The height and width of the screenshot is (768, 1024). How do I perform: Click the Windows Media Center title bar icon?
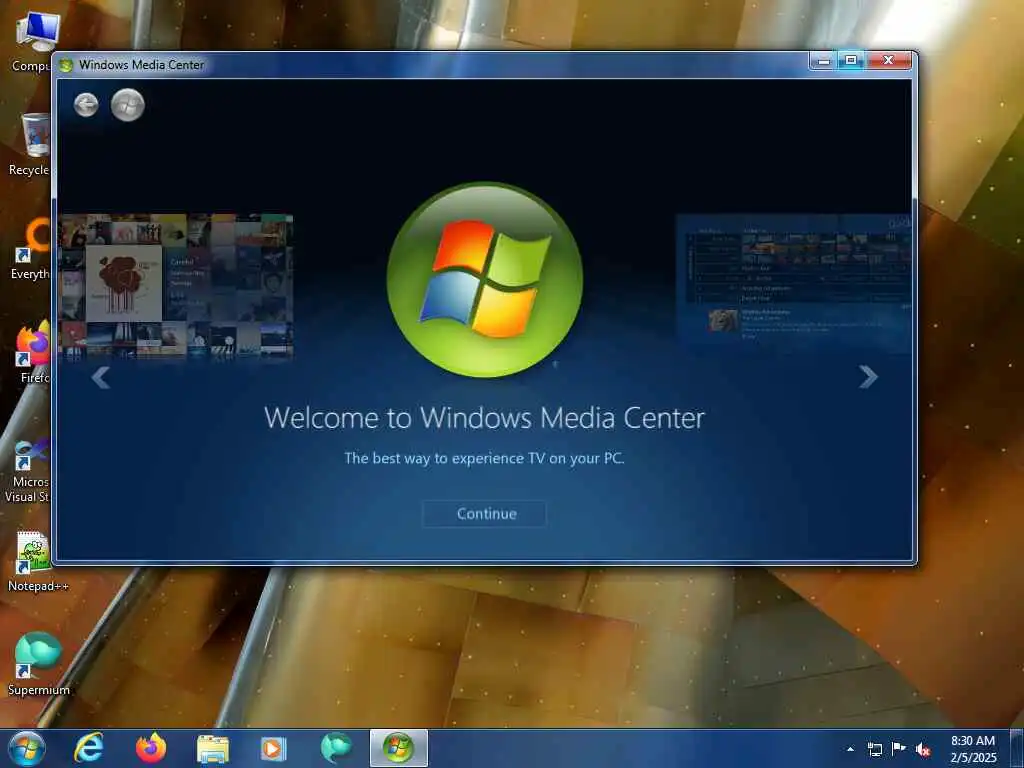(x=66, y=65)
